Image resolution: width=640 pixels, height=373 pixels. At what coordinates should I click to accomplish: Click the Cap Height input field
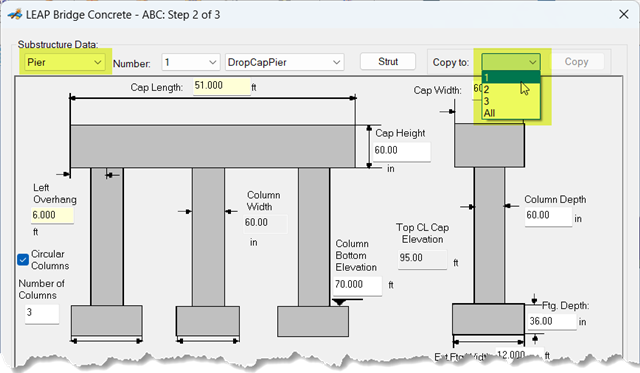pyautogui.click(x=402, y=151)
